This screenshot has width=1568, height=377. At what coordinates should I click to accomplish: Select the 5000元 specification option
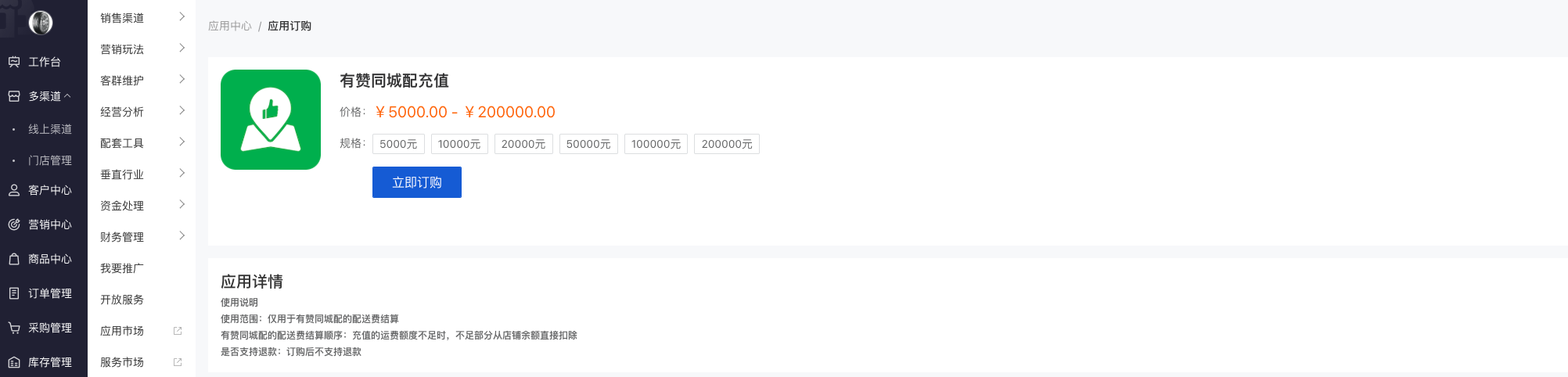click(x=398, y=144)
